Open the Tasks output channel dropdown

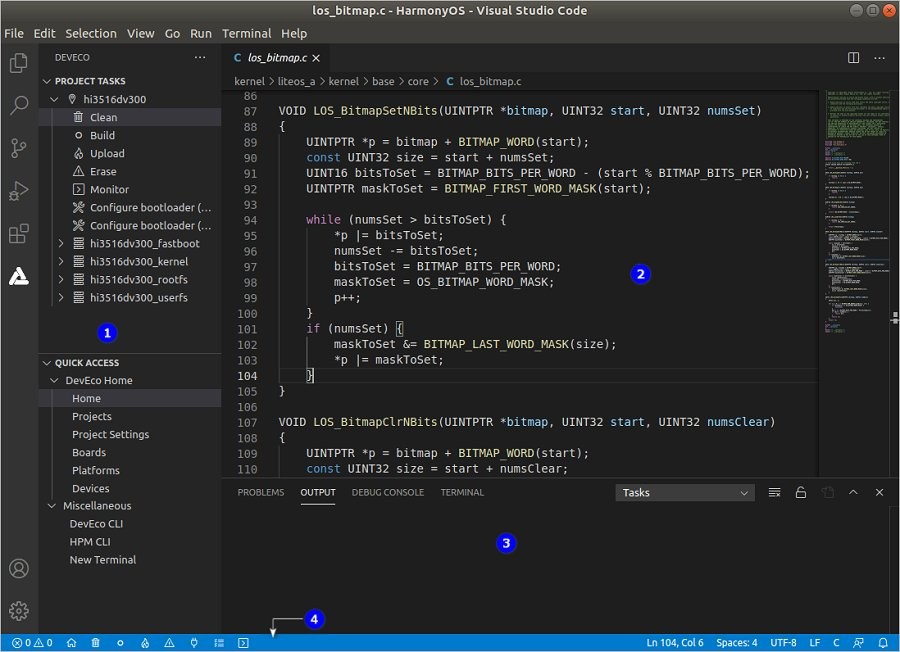pos(685,492)
